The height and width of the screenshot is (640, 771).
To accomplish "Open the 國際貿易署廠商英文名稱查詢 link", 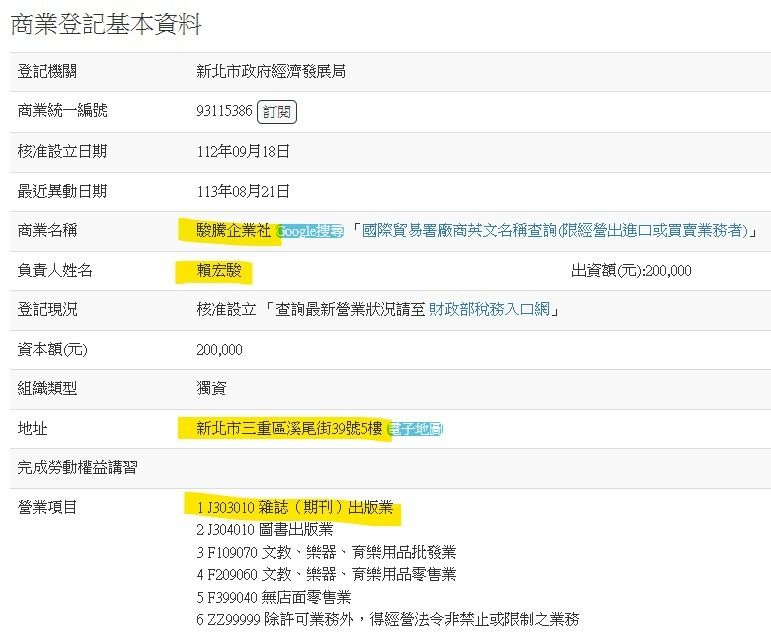I will (555, 230).
